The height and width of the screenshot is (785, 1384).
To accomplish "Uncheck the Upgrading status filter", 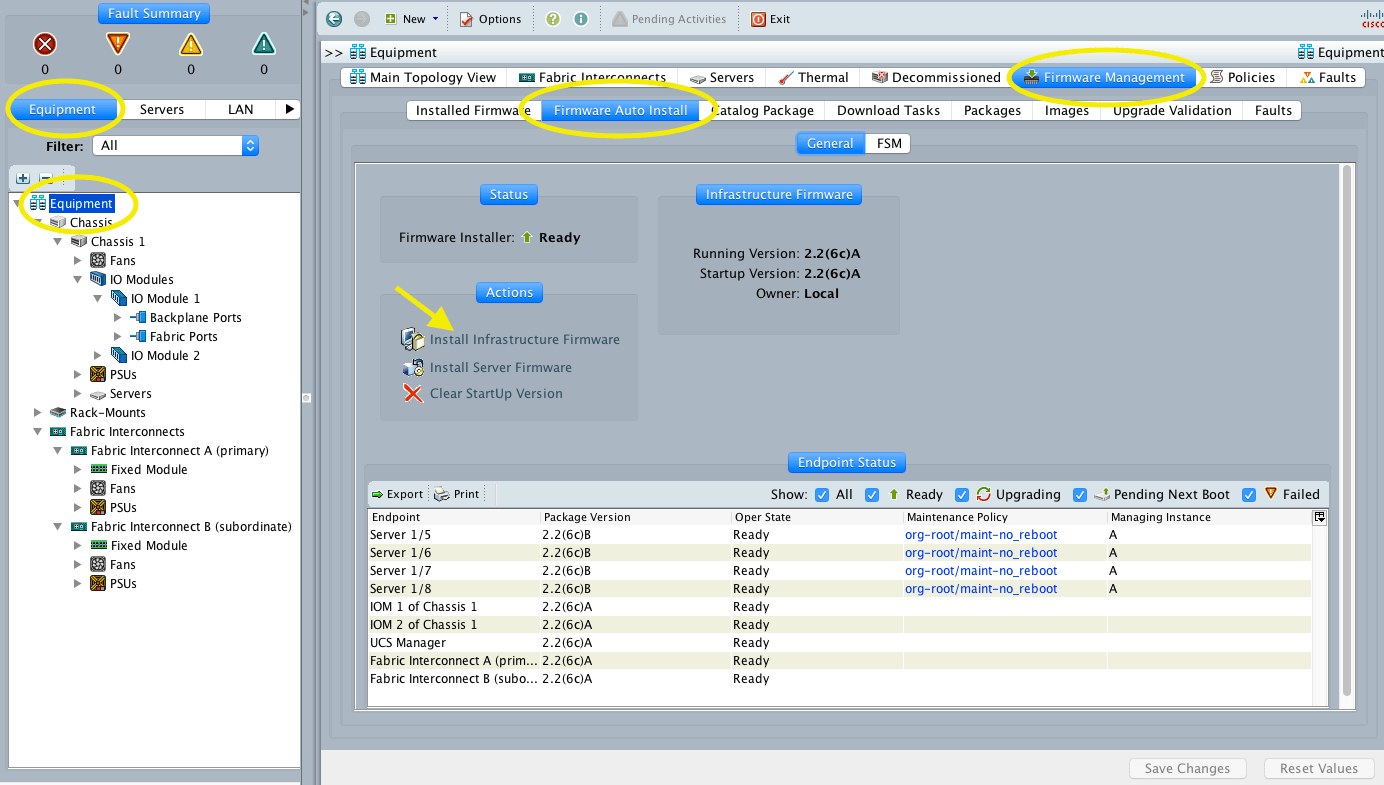I will click(x=961, y=494).
